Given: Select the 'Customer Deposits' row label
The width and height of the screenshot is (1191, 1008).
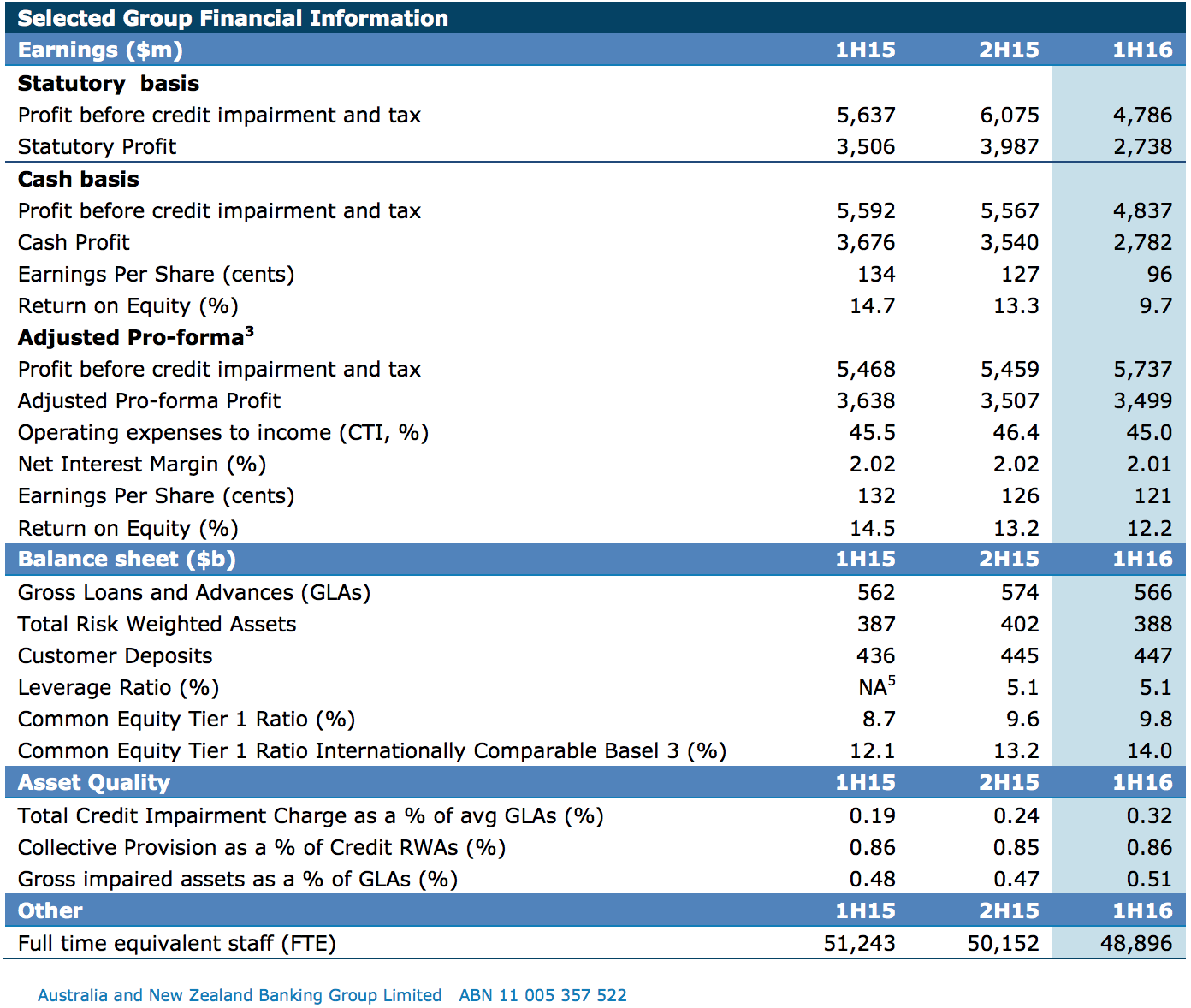Looking at the screenshot, I should pos(116,655).
